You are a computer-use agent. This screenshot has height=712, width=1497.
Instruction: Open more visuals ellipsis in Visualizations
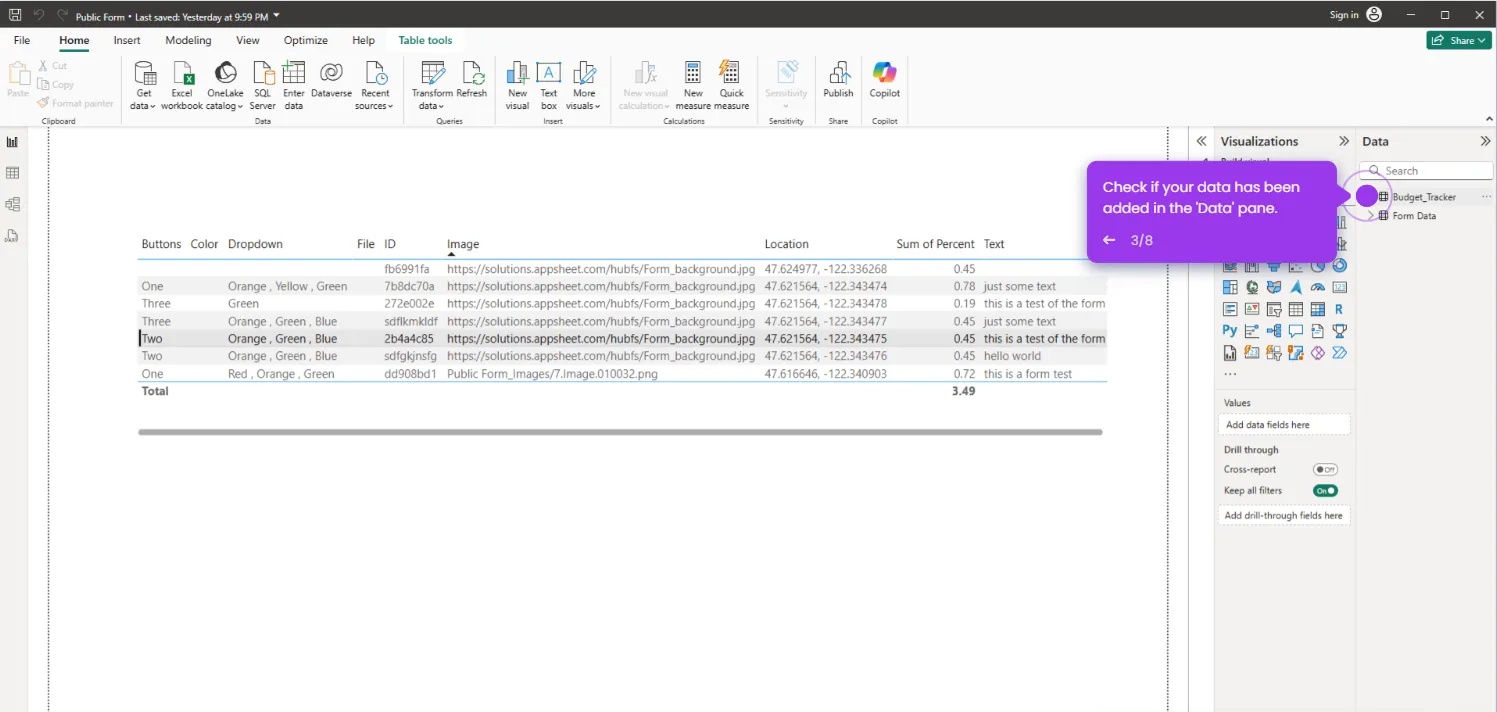[x=1230, y=374]
